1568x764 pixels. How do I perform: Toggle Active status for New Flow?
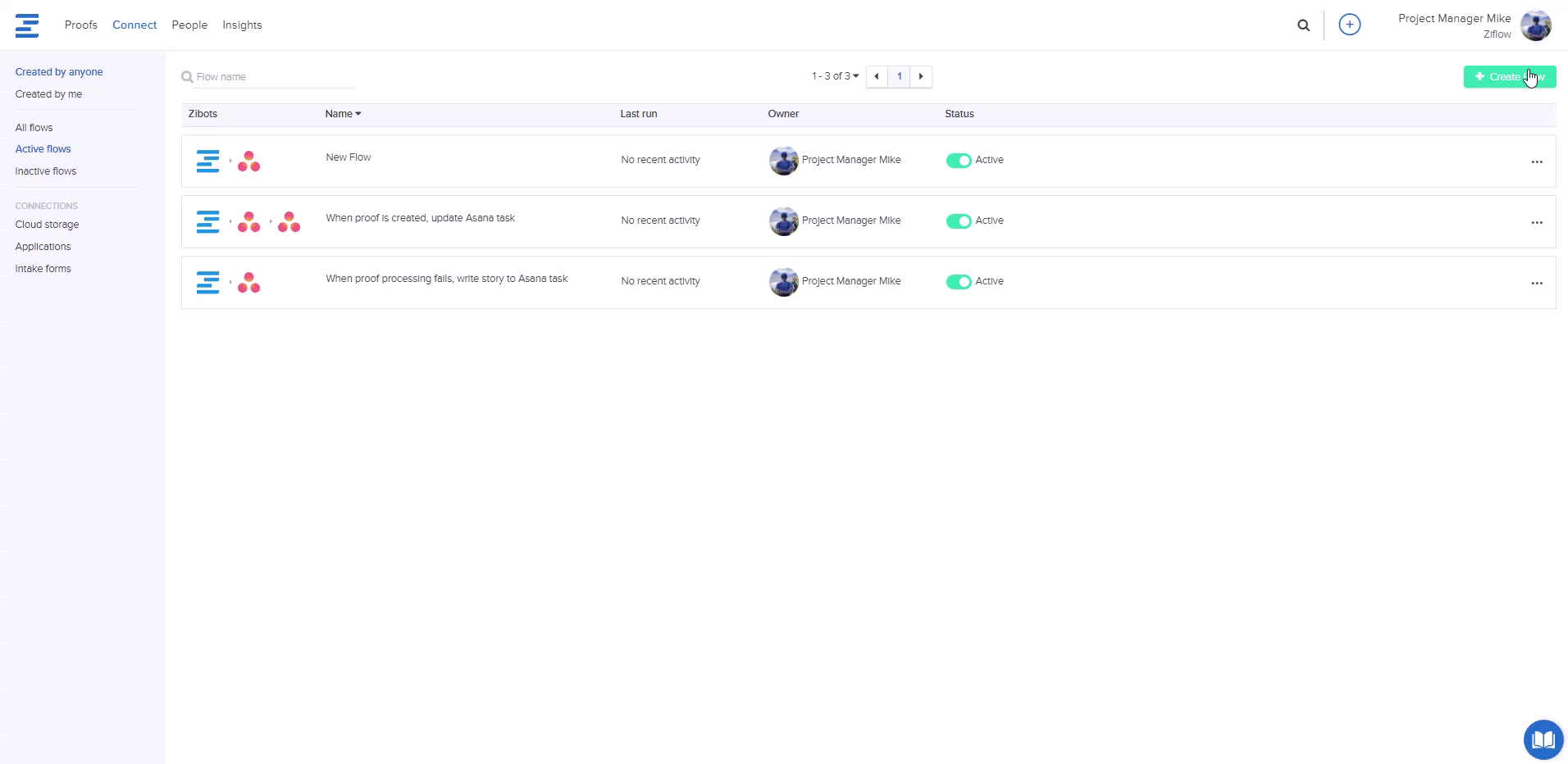(958, 161)
